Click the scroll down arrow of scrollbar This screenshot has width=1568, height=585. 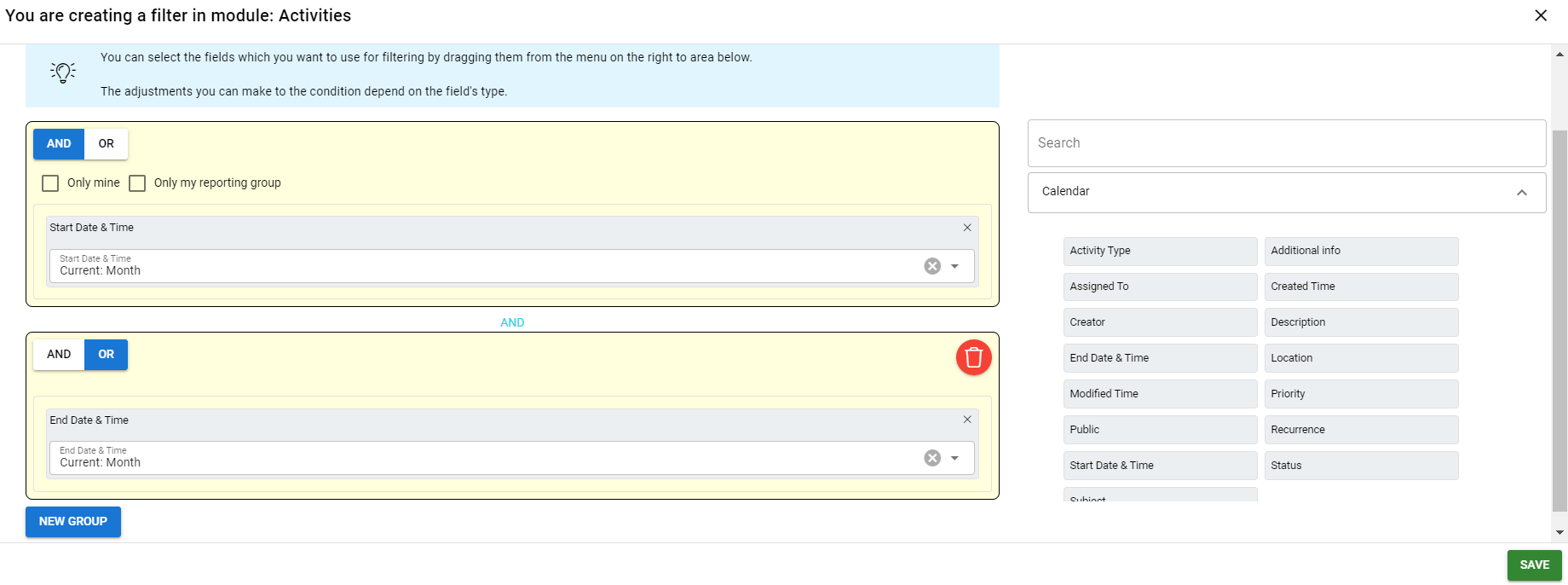point(1559,532)
